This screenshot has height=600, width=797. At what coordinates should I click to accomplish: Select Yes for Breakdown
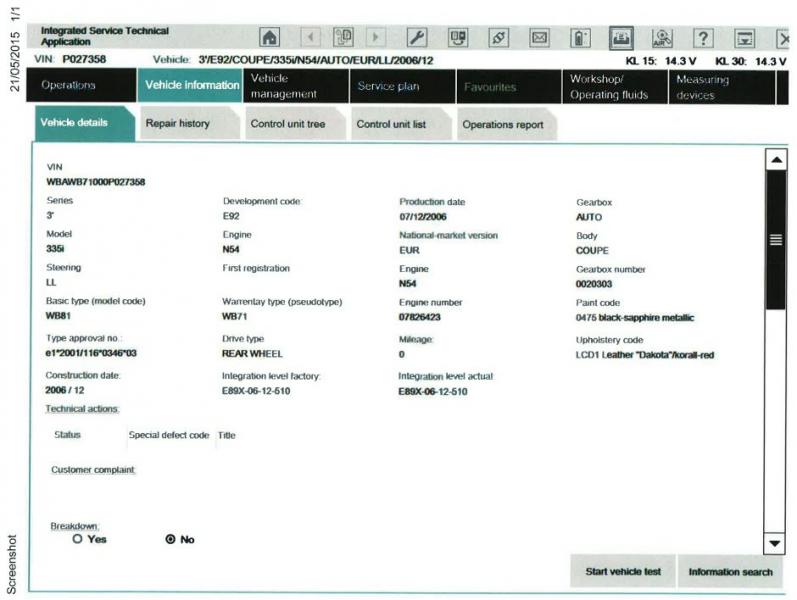coord(77,538)
